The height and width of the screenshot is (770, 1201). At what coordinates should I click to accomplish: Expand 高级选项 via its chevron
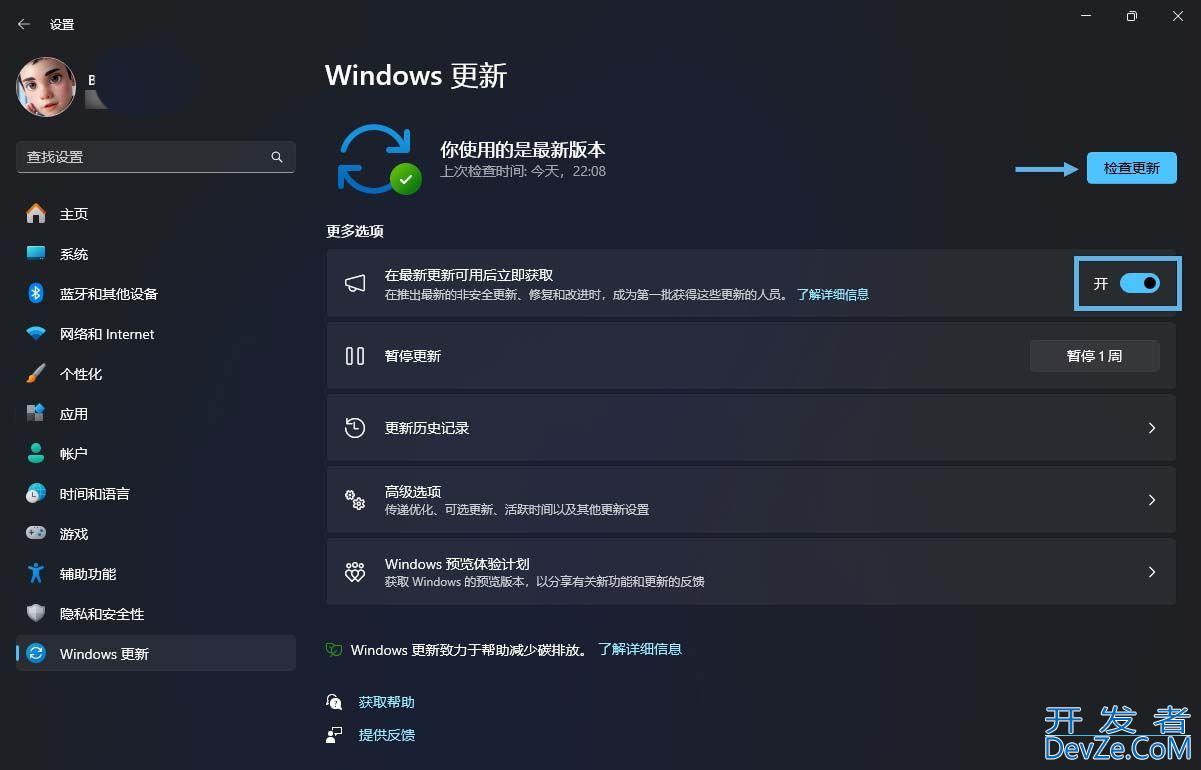click(x=1152, y=500)
